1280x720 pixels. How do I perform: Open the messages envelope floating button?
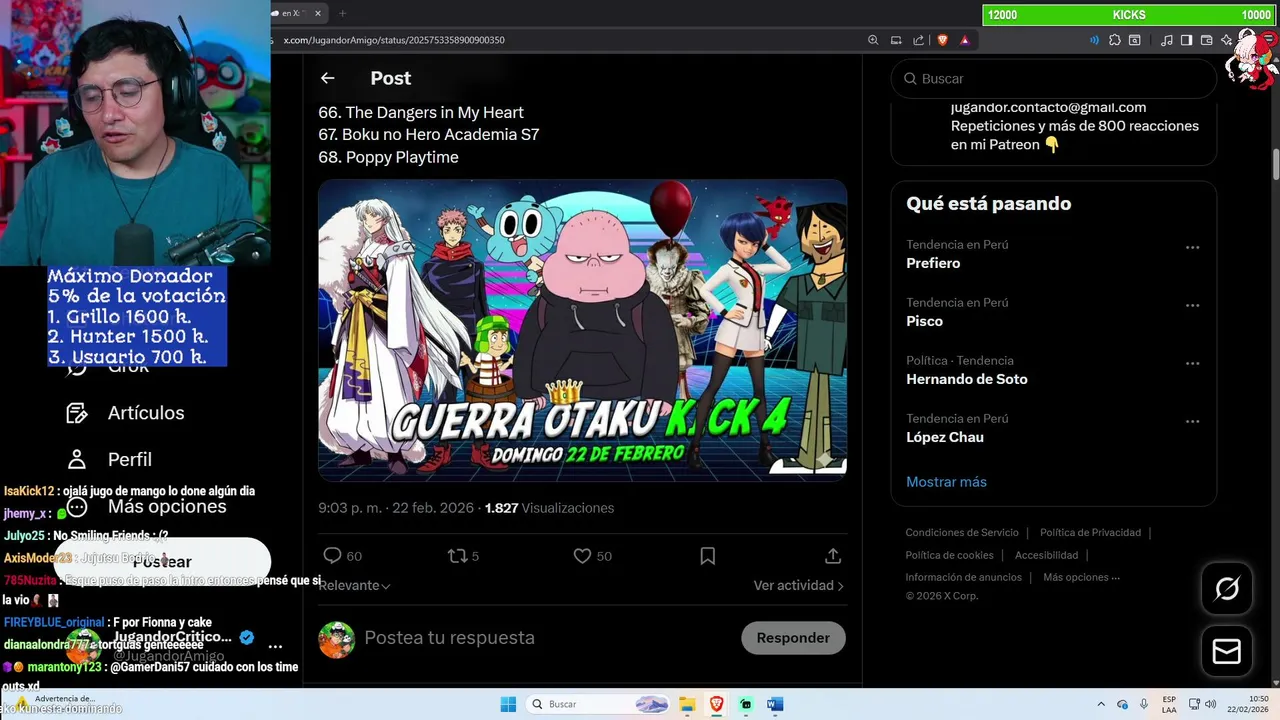pos(1227,651)
